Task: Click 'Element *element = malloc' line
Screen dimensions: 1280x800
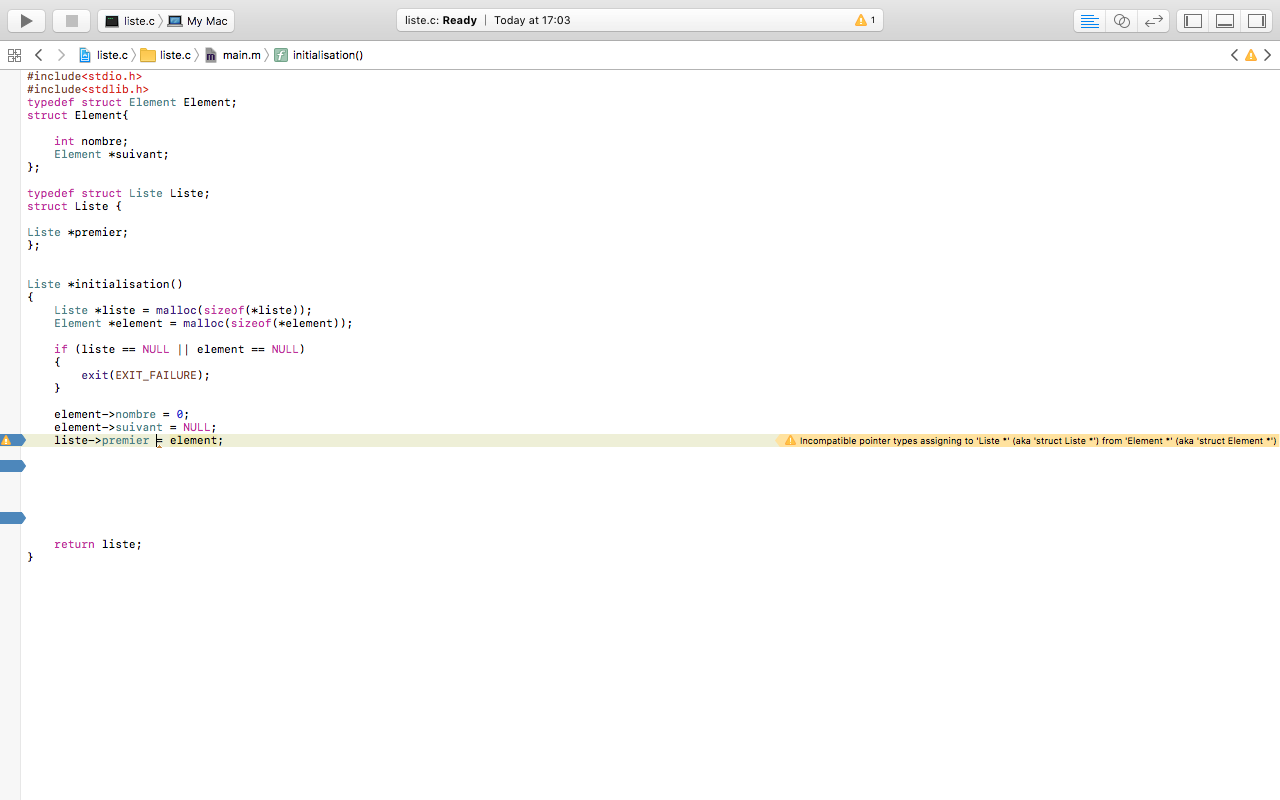Action: [x=203, y=323]
